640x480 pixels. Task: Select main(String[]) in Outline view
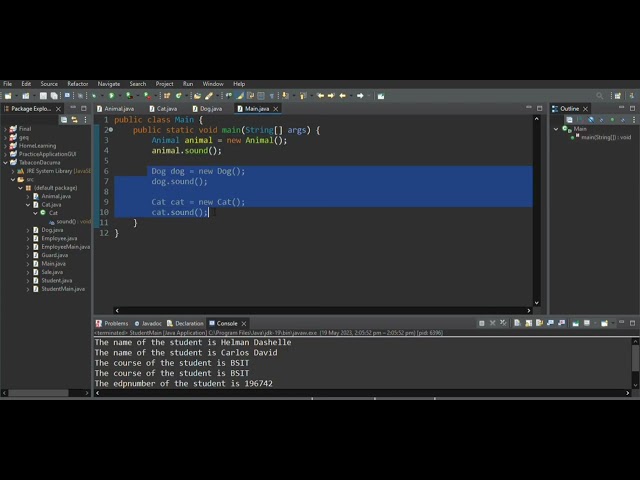[x=606, y=137]
